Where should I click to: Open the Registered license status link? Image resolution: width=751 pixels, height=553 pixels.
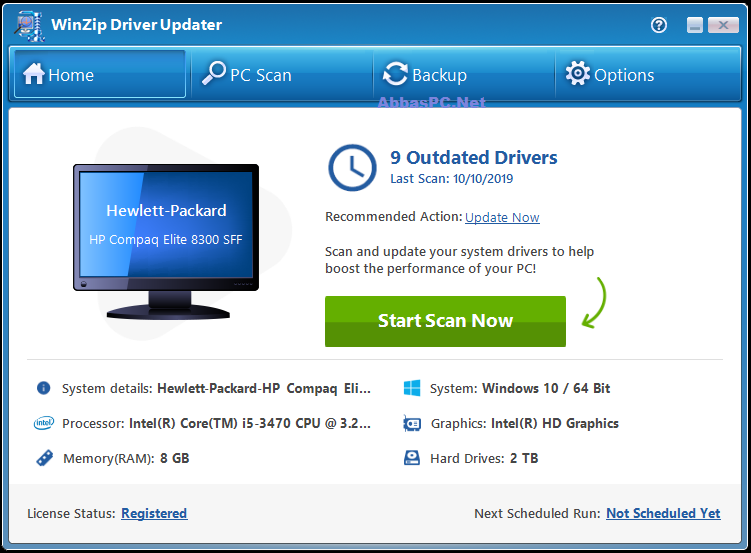[154, 513]
